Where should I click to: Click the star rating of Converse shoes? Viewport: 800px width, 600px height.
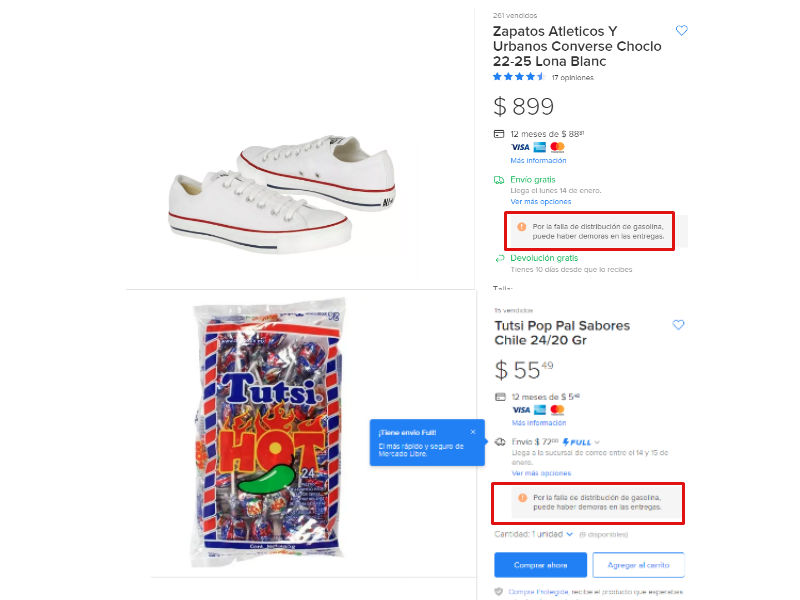(518, 77)
